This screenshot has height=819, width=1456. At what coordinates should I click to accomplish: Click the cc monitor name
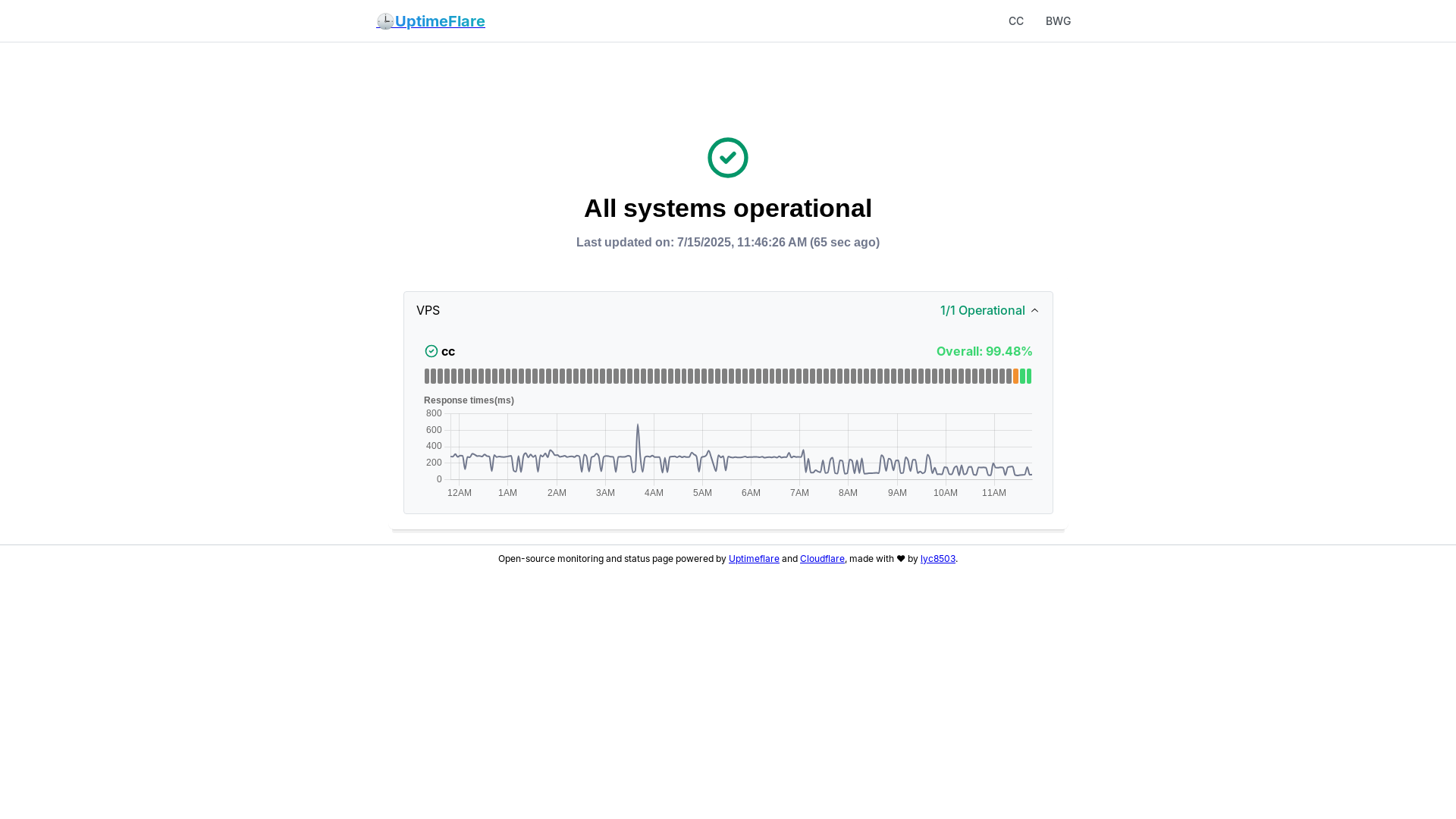point(448,351)
